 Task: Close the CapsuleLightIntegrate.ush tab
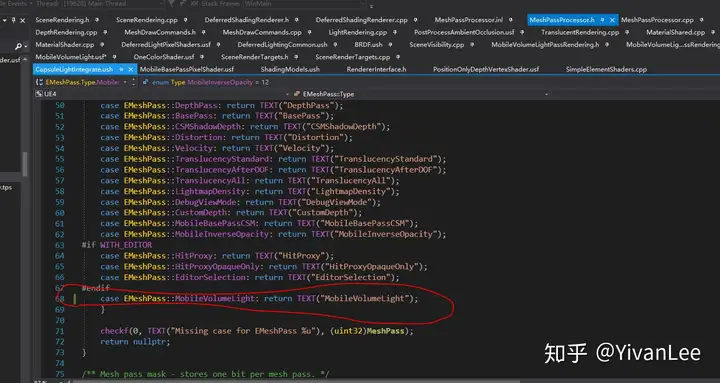click(x=130, y=70)
